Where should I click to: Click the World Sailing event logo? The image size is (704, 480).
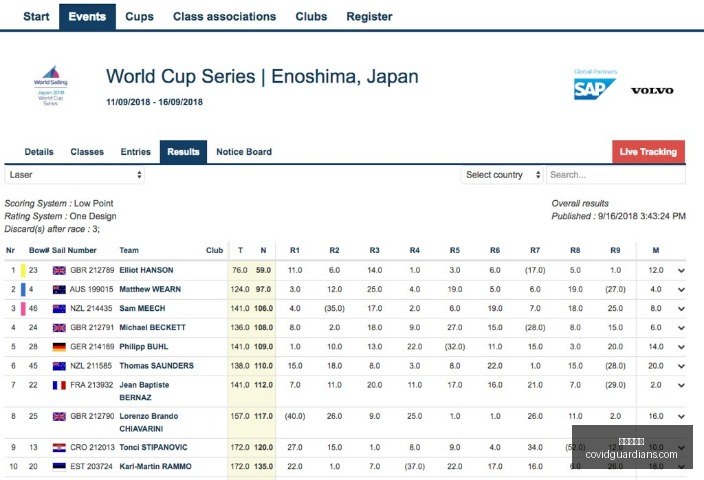(51, 85)
